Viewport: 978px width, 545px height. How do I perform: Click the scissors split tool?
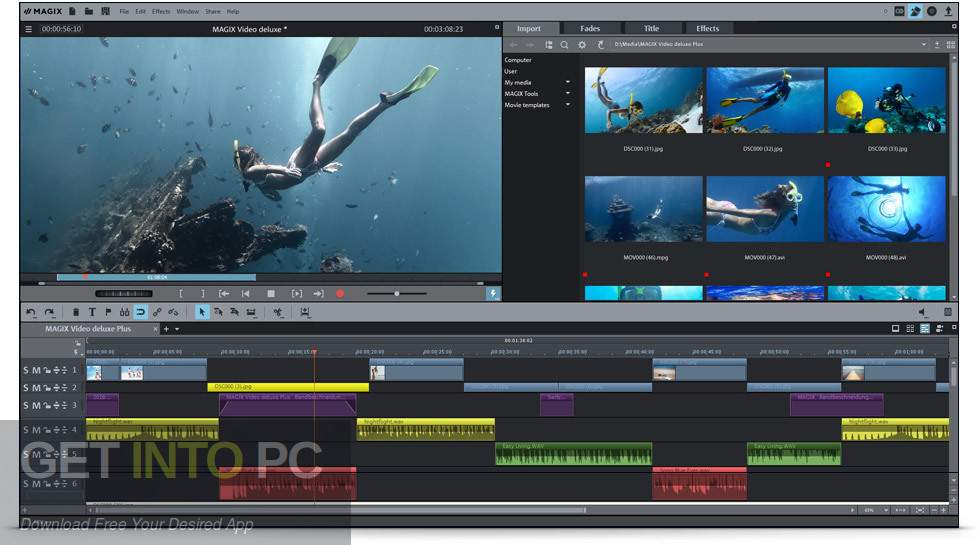click(278, 312)
